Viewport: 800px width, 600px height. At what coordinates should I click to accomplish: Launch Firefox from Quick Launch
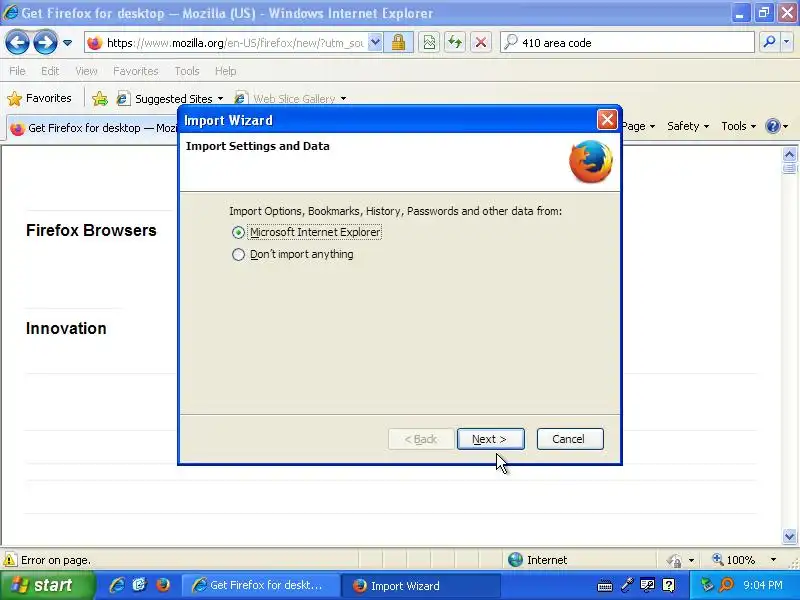pyautogui.click(x=162, y=585)
